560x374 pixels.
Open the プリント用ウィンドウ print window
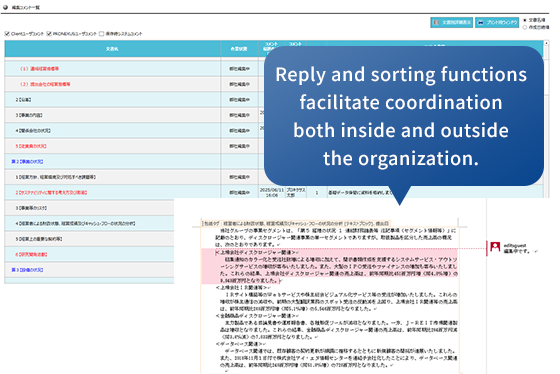(x=497, y=23)
